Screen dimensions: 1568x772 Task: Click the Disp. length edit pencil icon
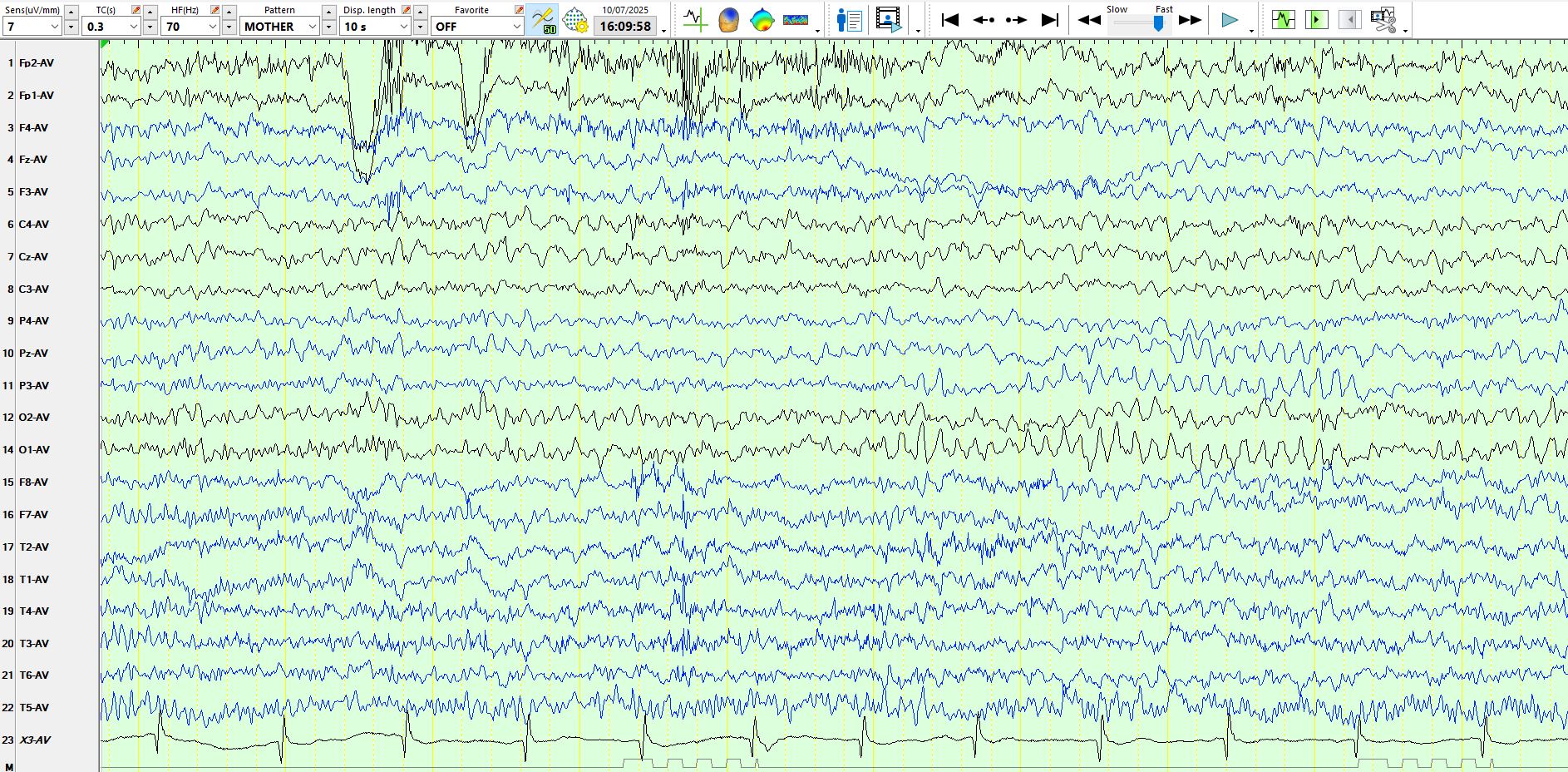[x=406, y=10]
